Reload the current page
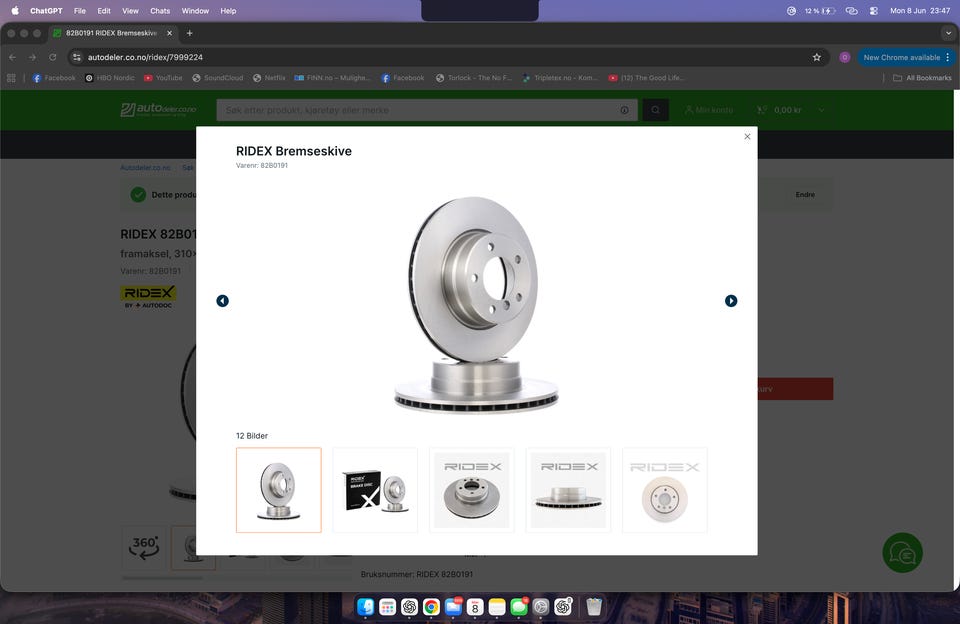Screen dimensions: 960x624 (x=53, y=57)
